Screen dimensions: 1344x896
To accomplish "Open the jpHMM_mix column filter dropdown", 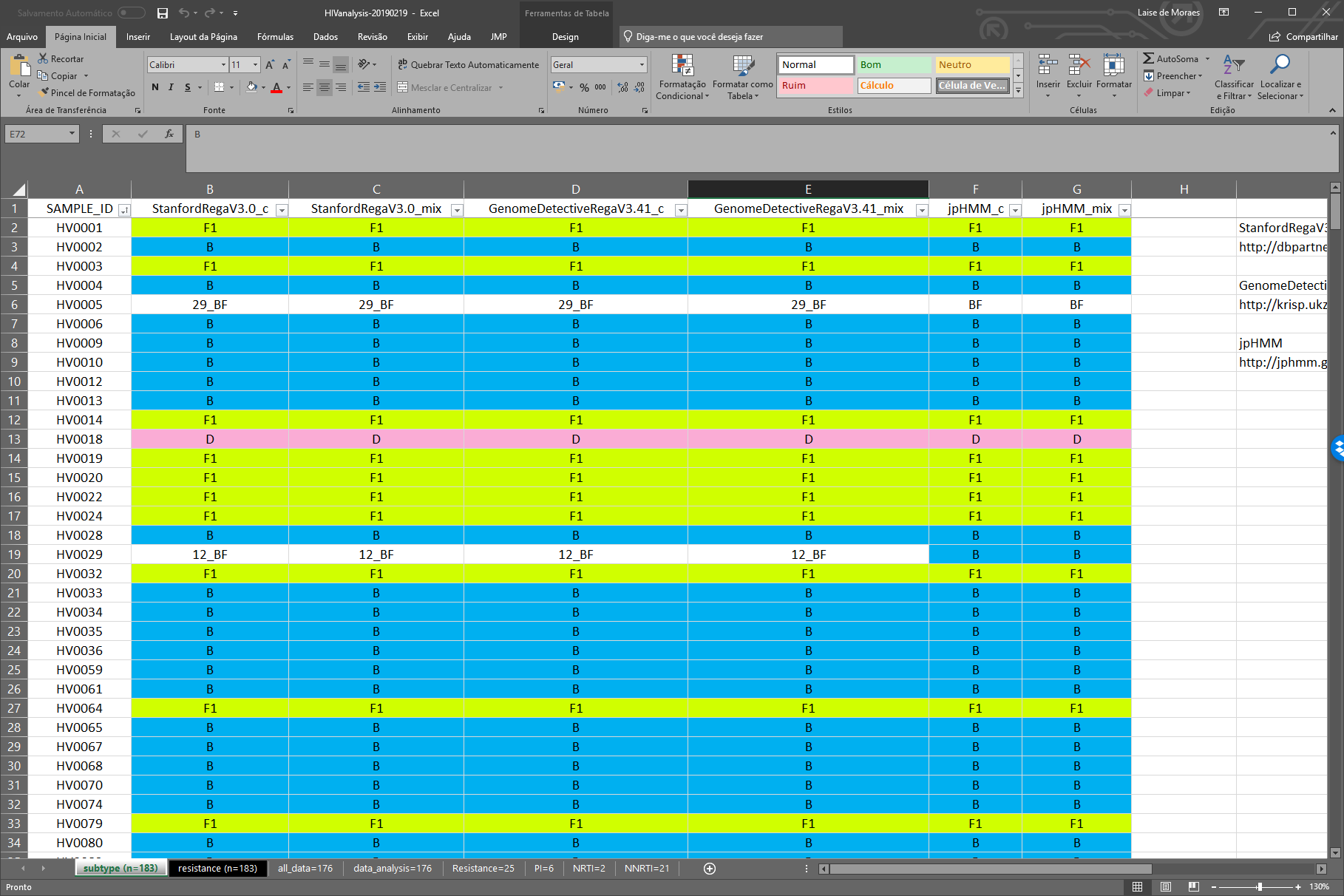I will click(x=1124, y=210).
